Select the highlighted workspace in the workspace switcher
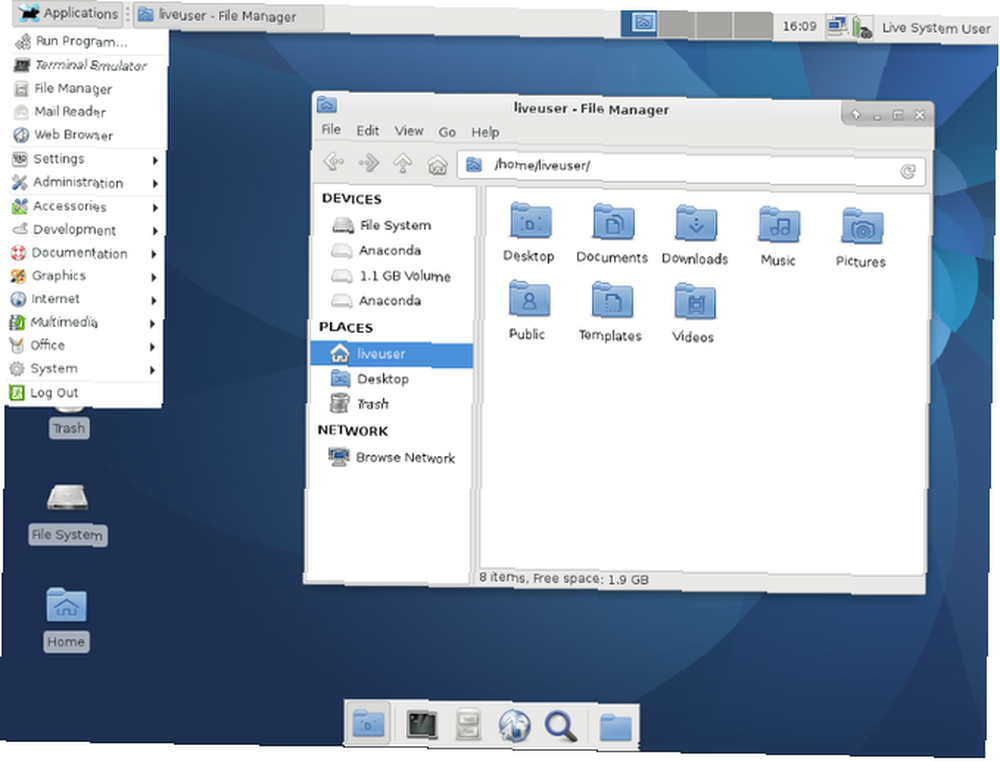 640,24
